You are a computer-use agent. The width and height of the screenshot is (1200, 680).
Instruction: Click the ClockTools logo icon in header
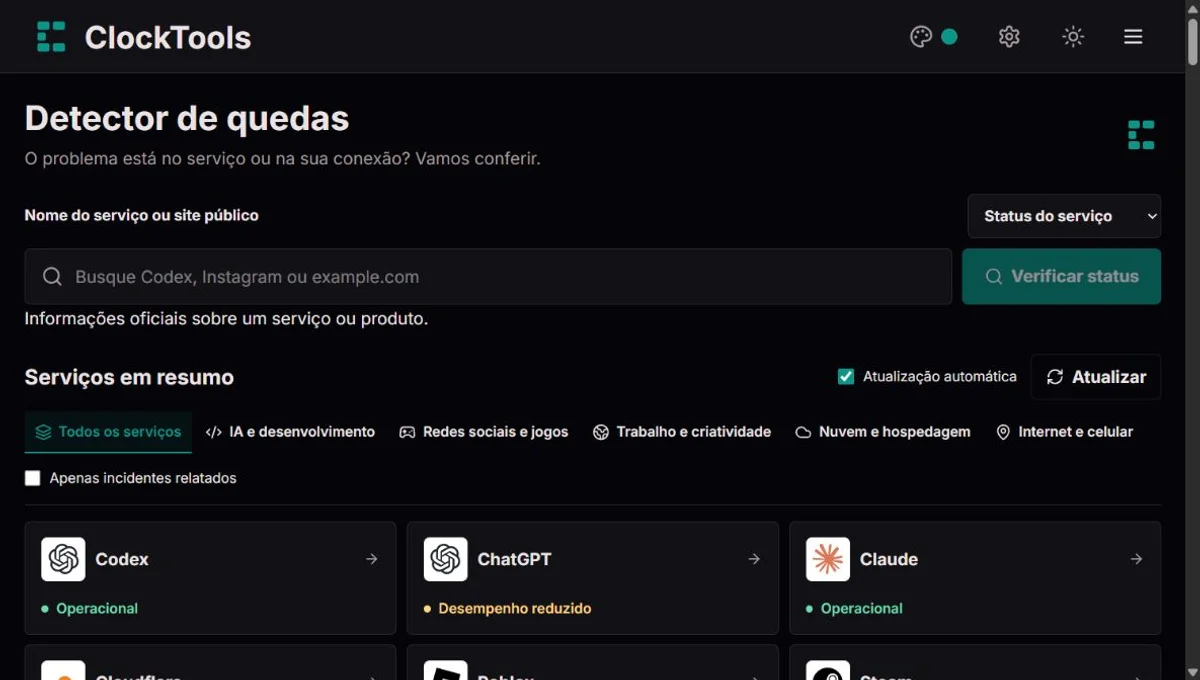51,37
